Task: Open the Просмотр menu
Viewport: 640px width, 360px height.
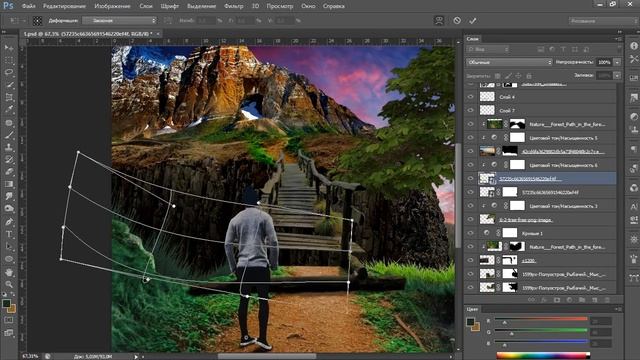Action: pos(280,6)
